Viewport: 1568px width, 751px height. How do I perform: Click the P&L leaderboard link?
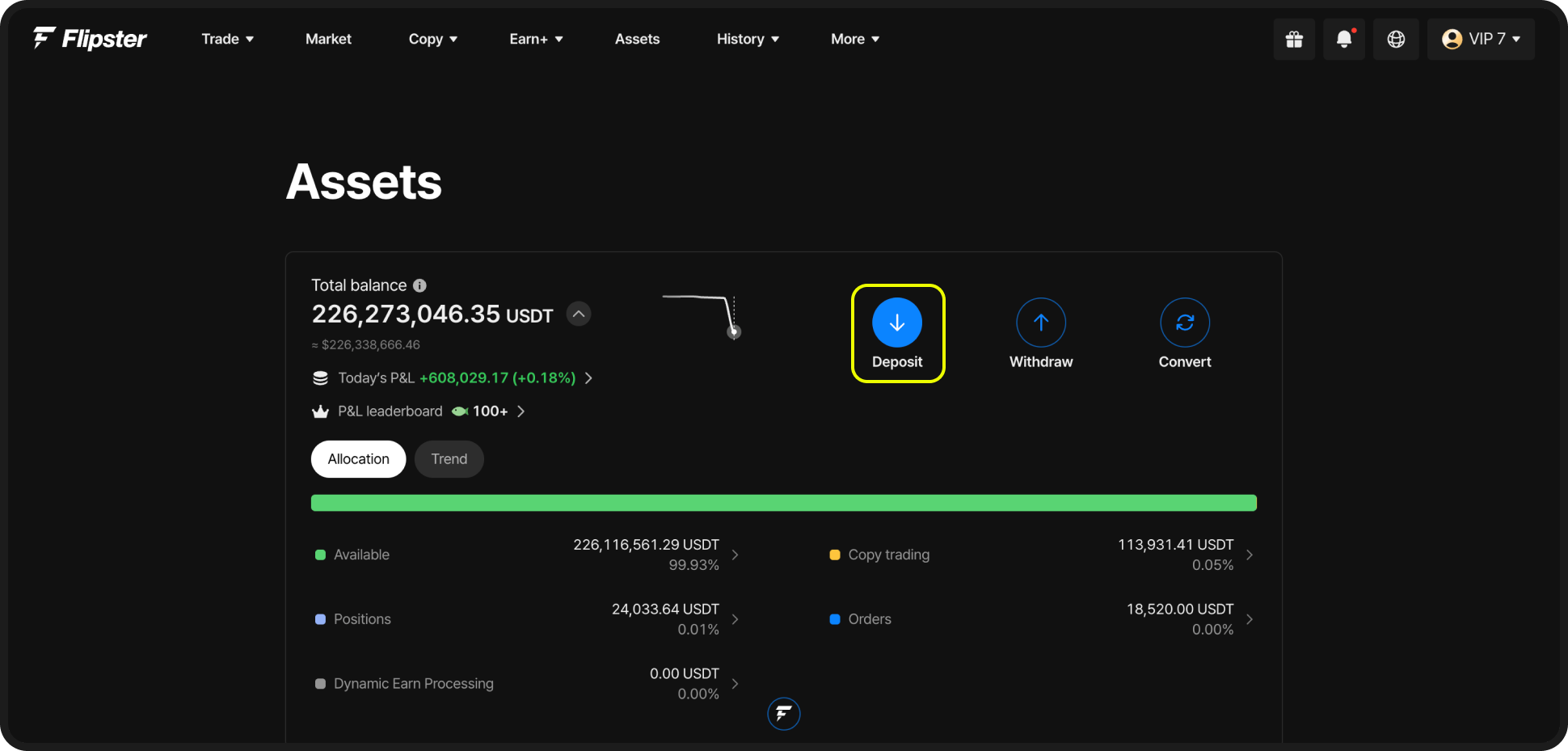click(x=390, y=411)
